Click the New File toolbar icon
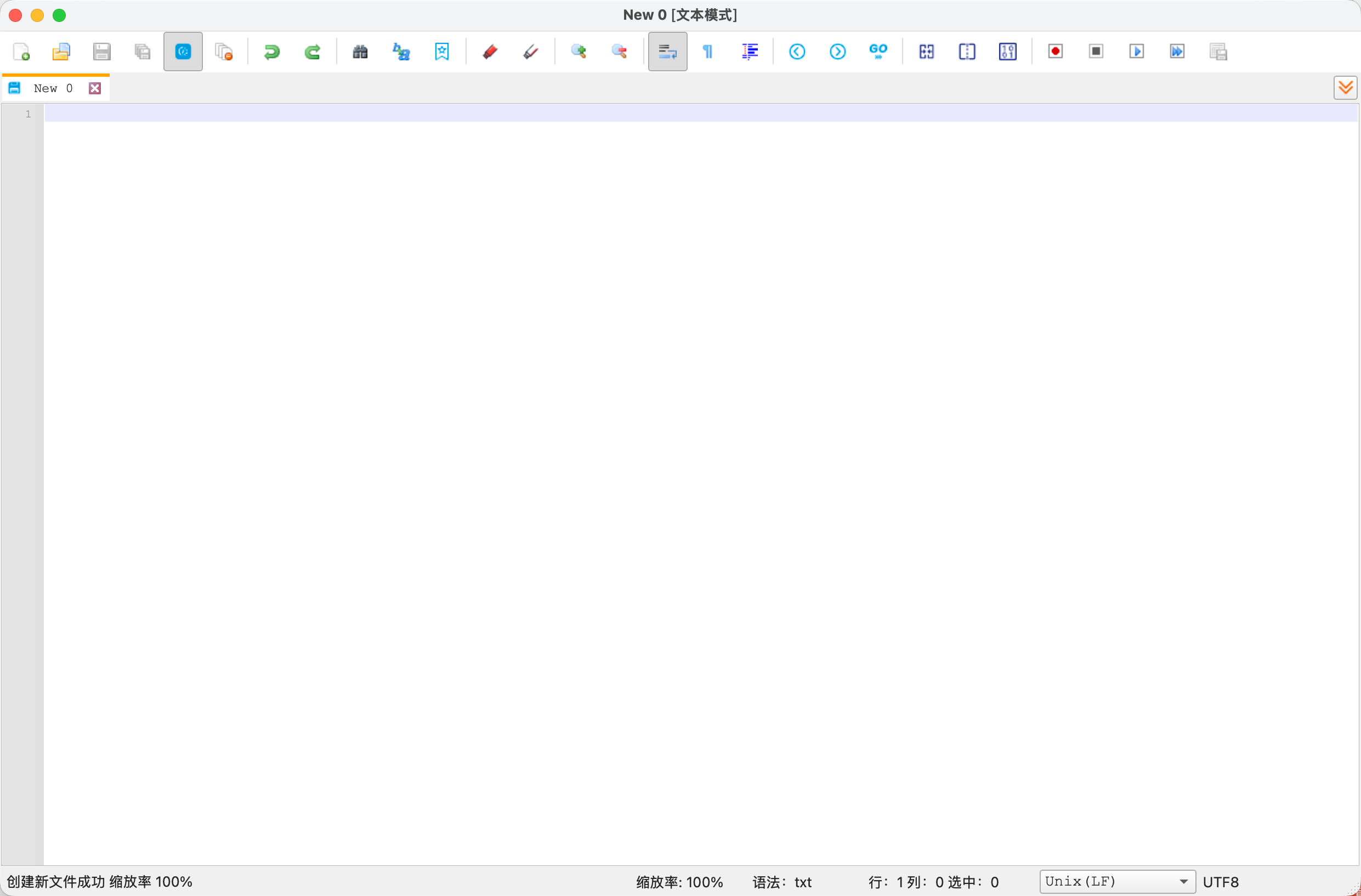 click(x=22, y=52)
